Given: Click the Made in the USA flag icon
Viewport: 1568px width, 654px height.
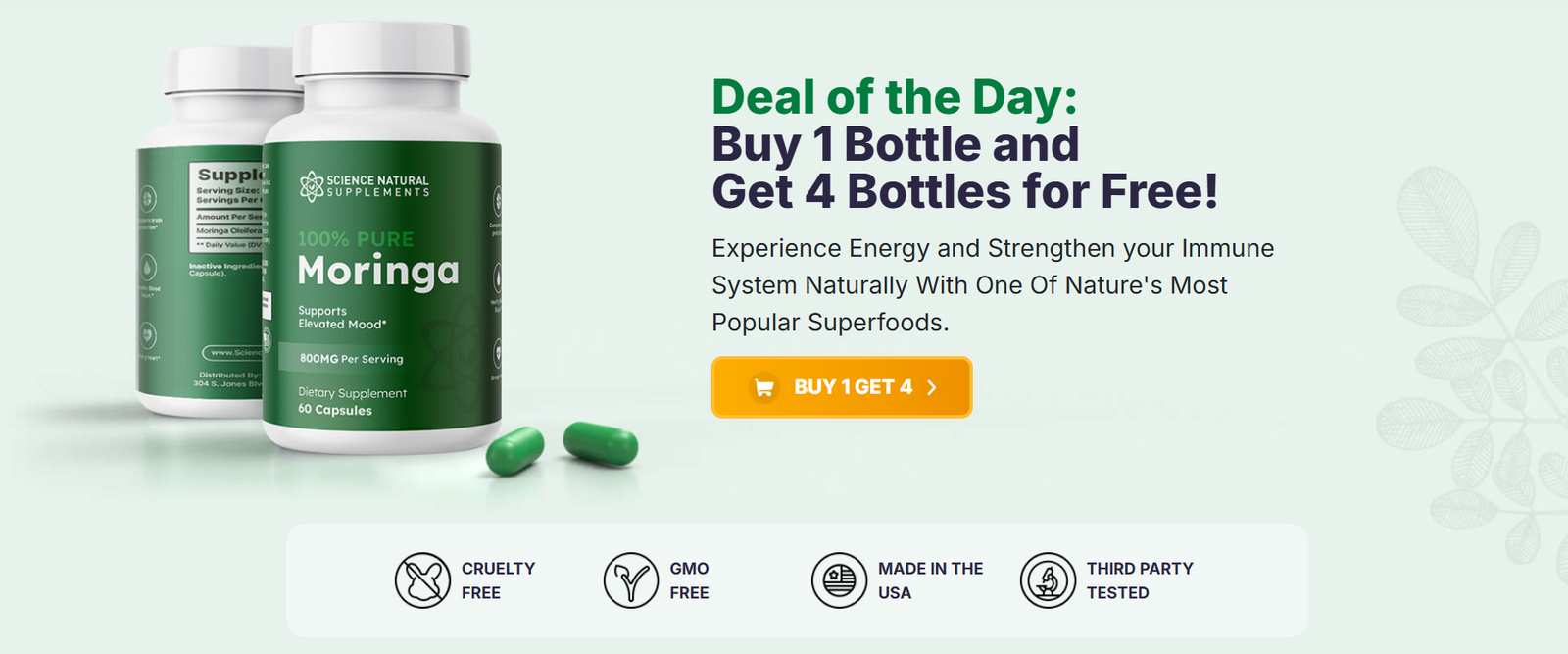Looking at the screenshot, I should point(840,580).
